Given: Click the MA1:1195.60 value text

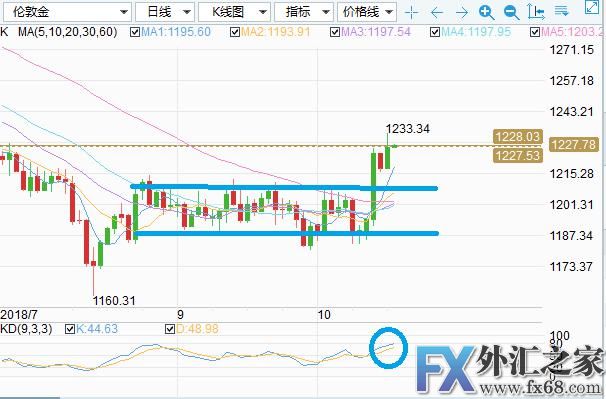Looking at the screenshot, I should point(176,32).
